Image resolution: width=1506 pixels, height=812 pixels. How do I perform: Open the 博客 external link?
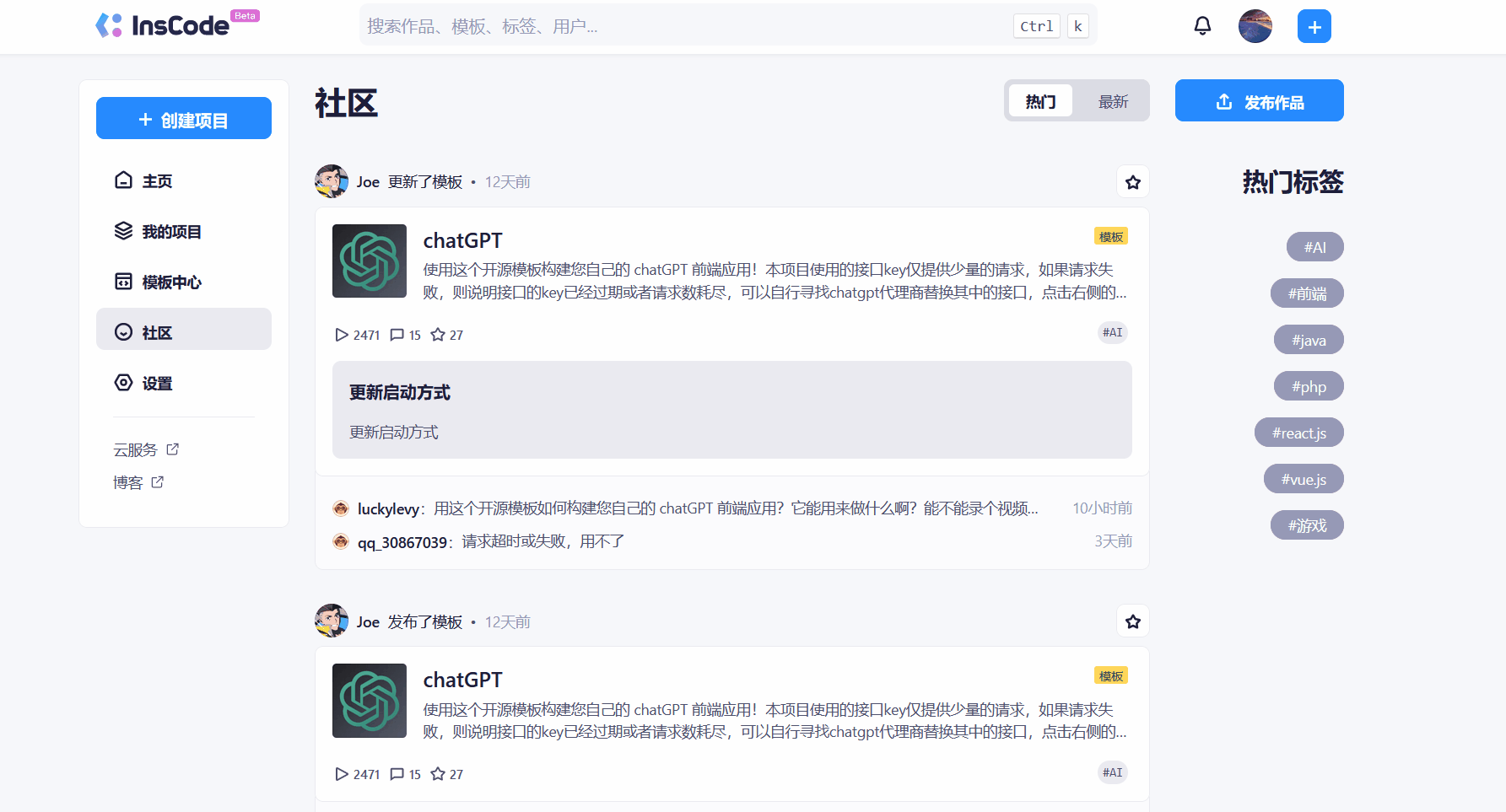click(138, 482)
